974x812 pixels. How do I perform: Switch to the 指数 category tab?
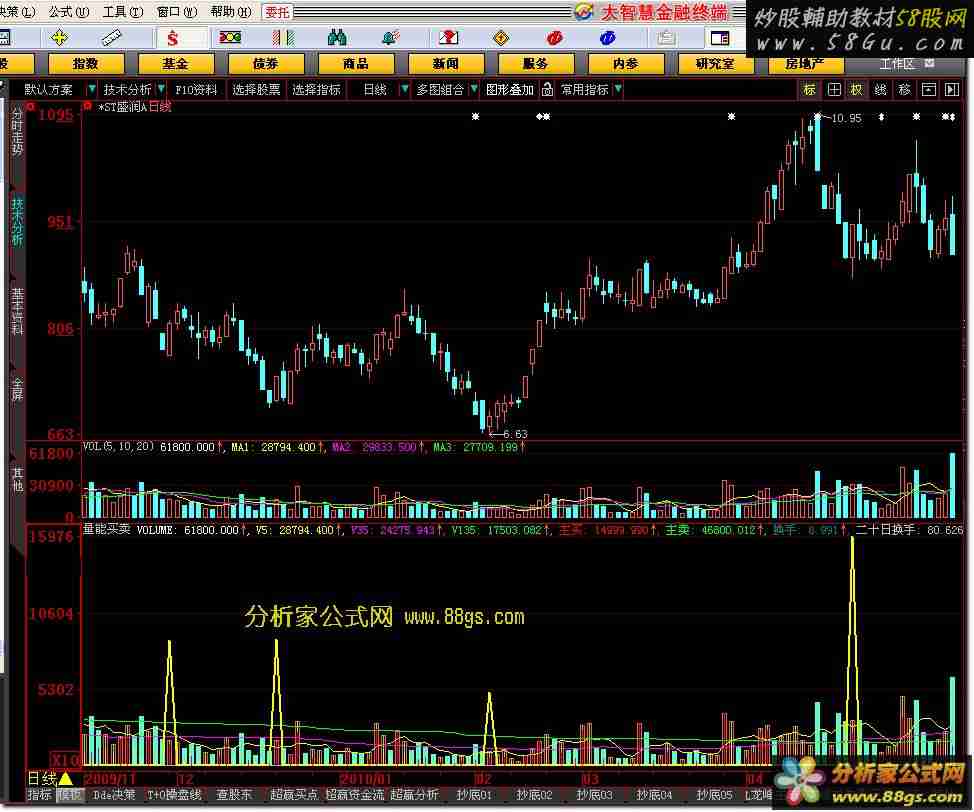point(86,63)
